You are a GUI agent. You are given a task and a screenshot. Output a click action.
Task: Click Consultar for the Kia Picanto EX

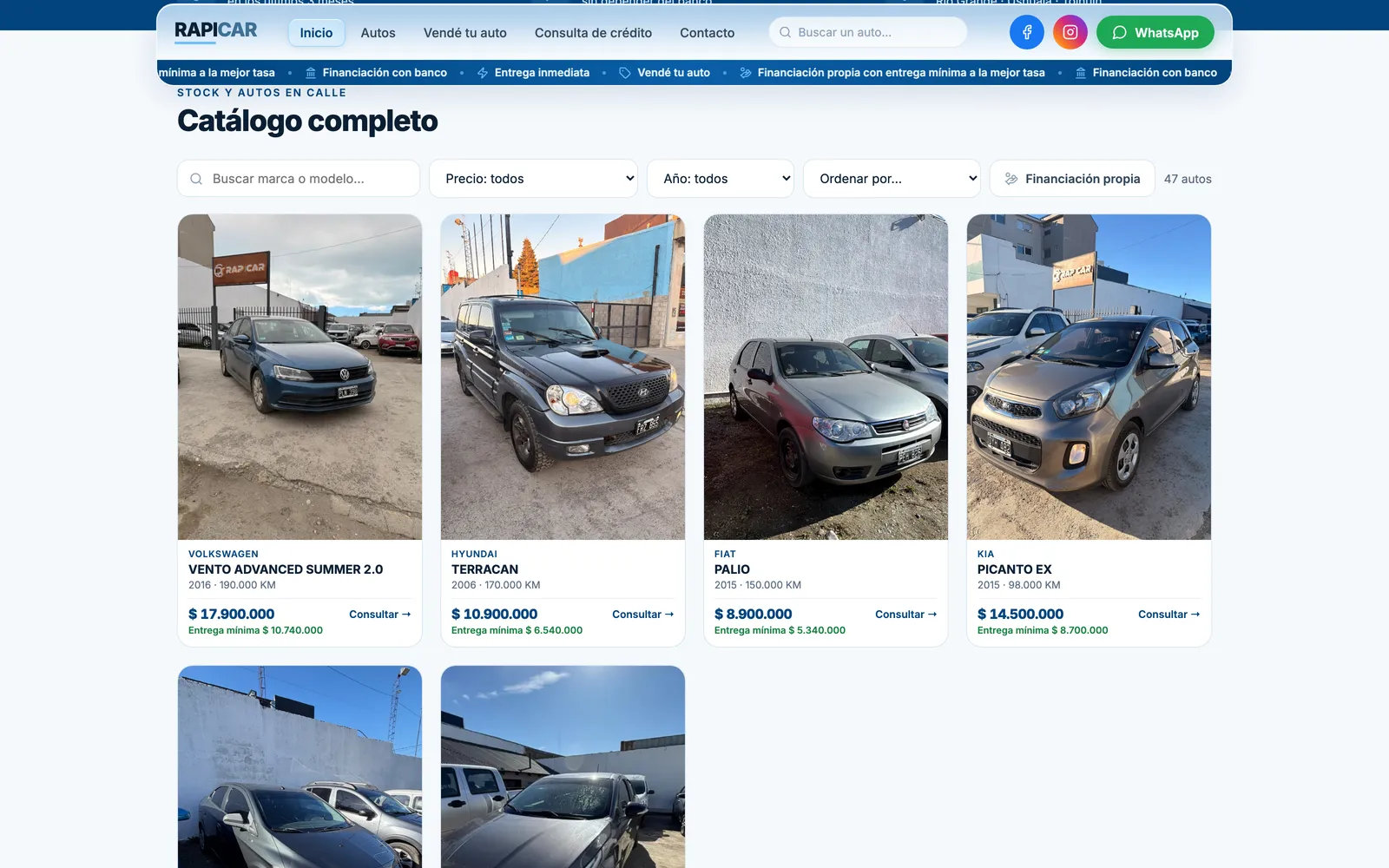click(1169, 615)
